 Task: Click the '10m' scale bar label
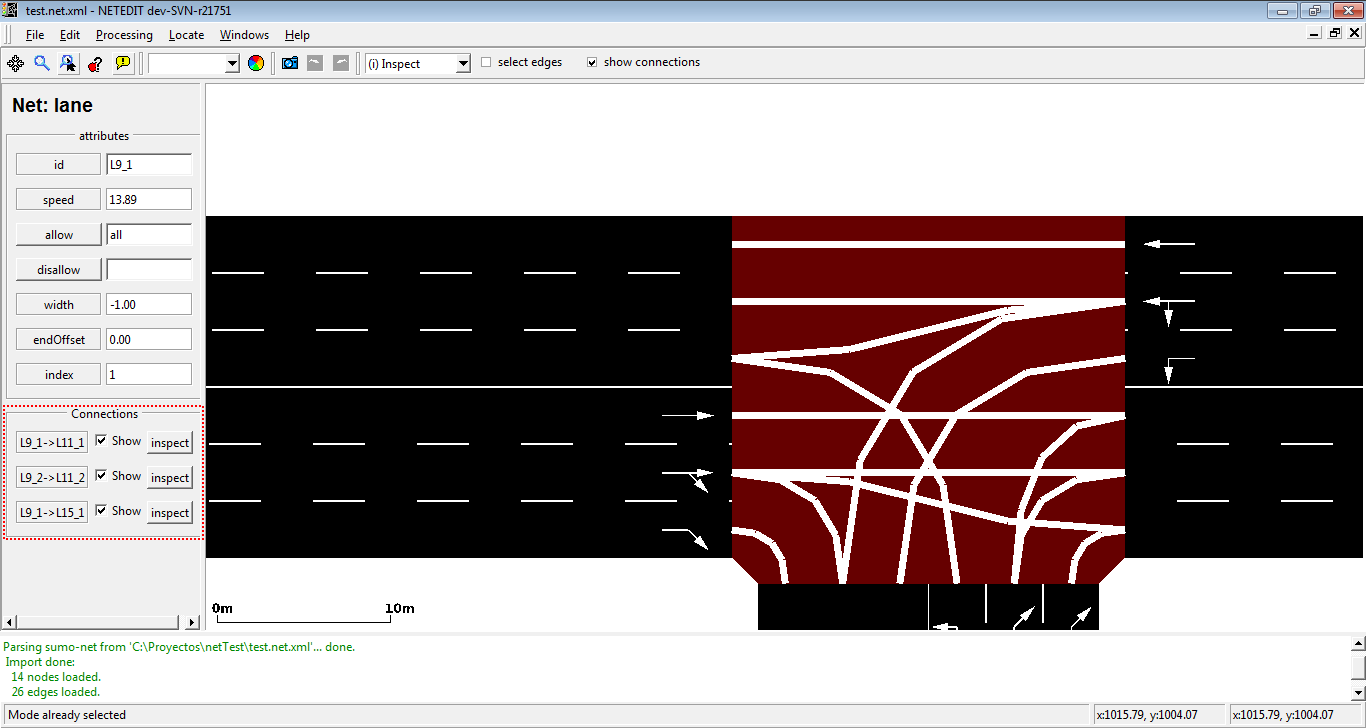click(400, 608)
